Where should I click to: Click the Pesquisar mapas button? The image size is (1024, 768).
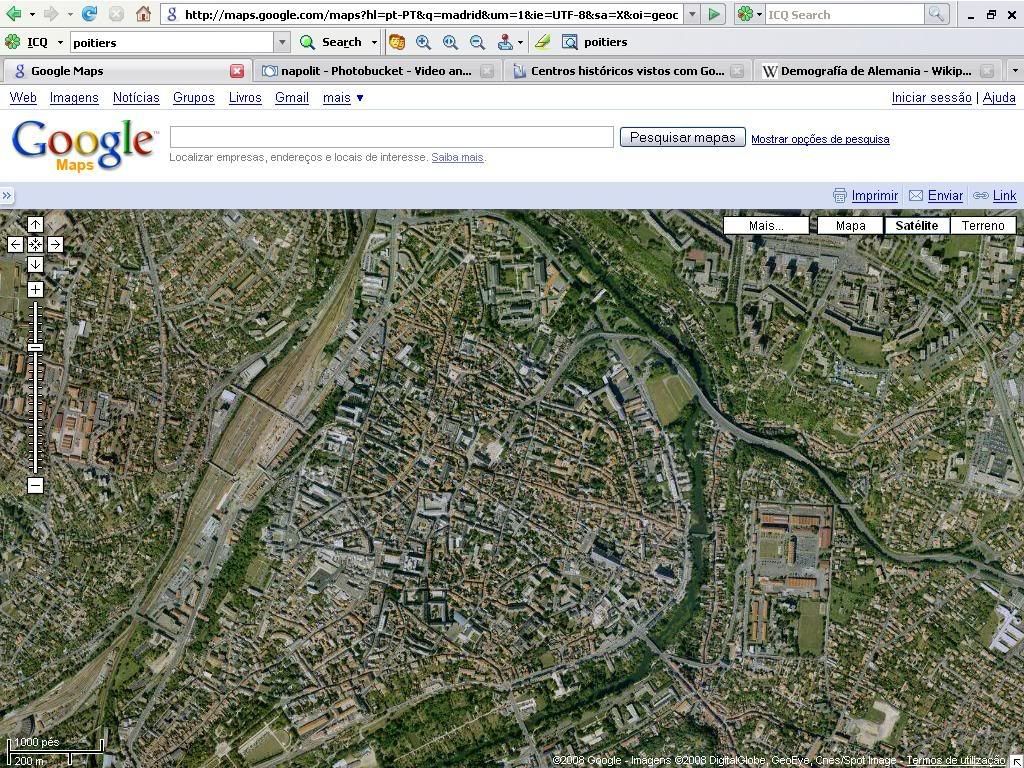pos(682,137)
